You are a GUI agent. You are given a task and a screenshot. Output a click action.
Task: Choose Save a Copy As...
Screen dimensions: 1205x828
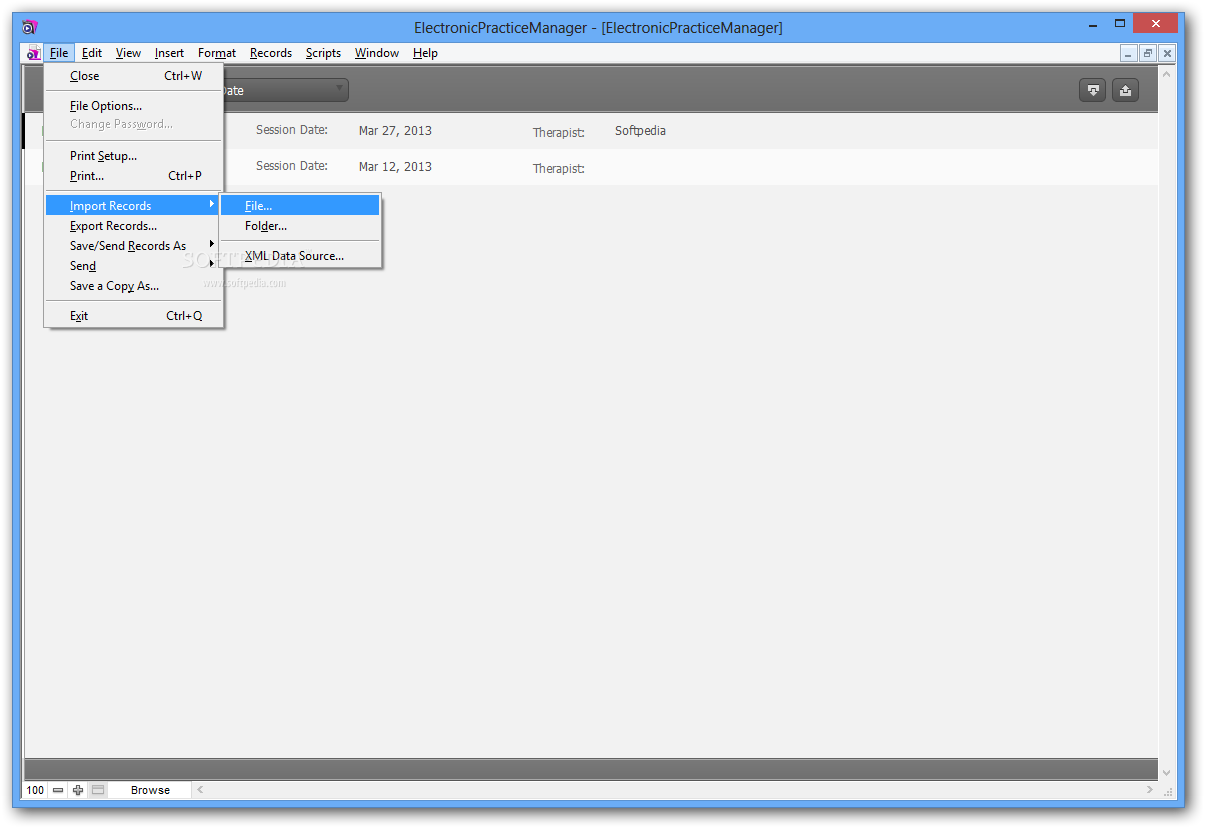click(132, 286)
